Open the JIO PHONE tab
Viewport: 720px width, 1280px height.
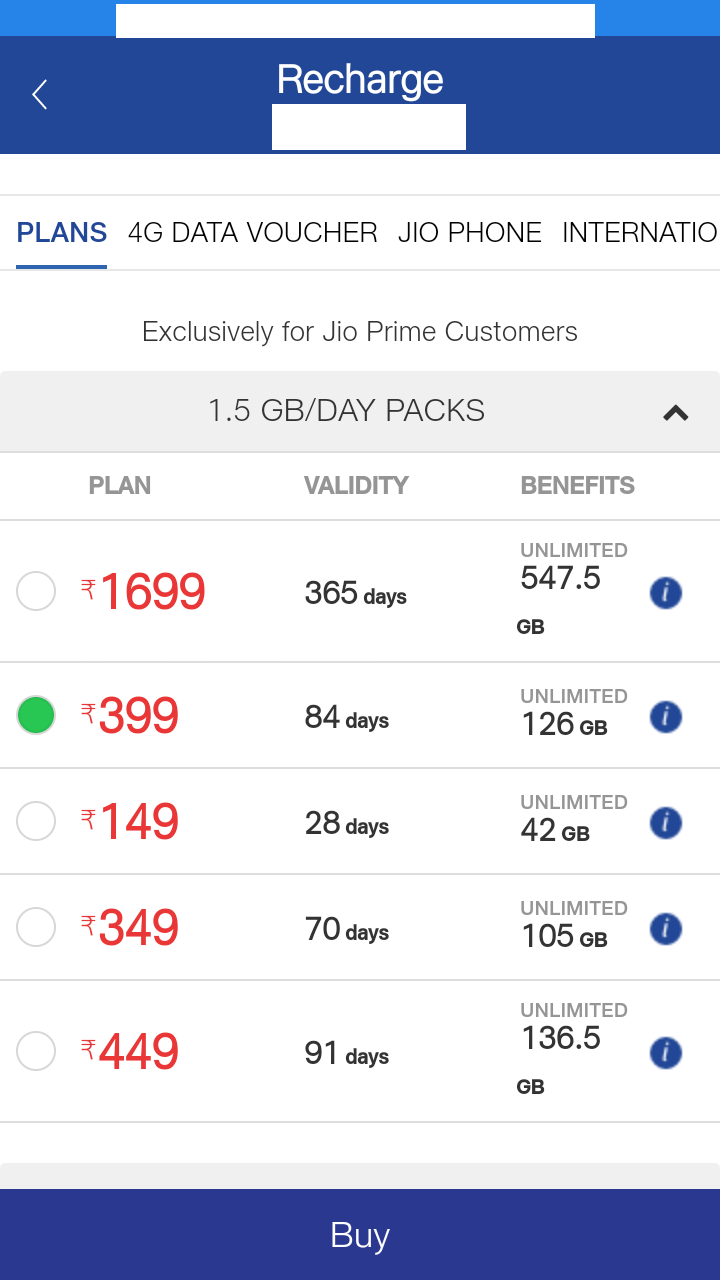pos(469,233)
